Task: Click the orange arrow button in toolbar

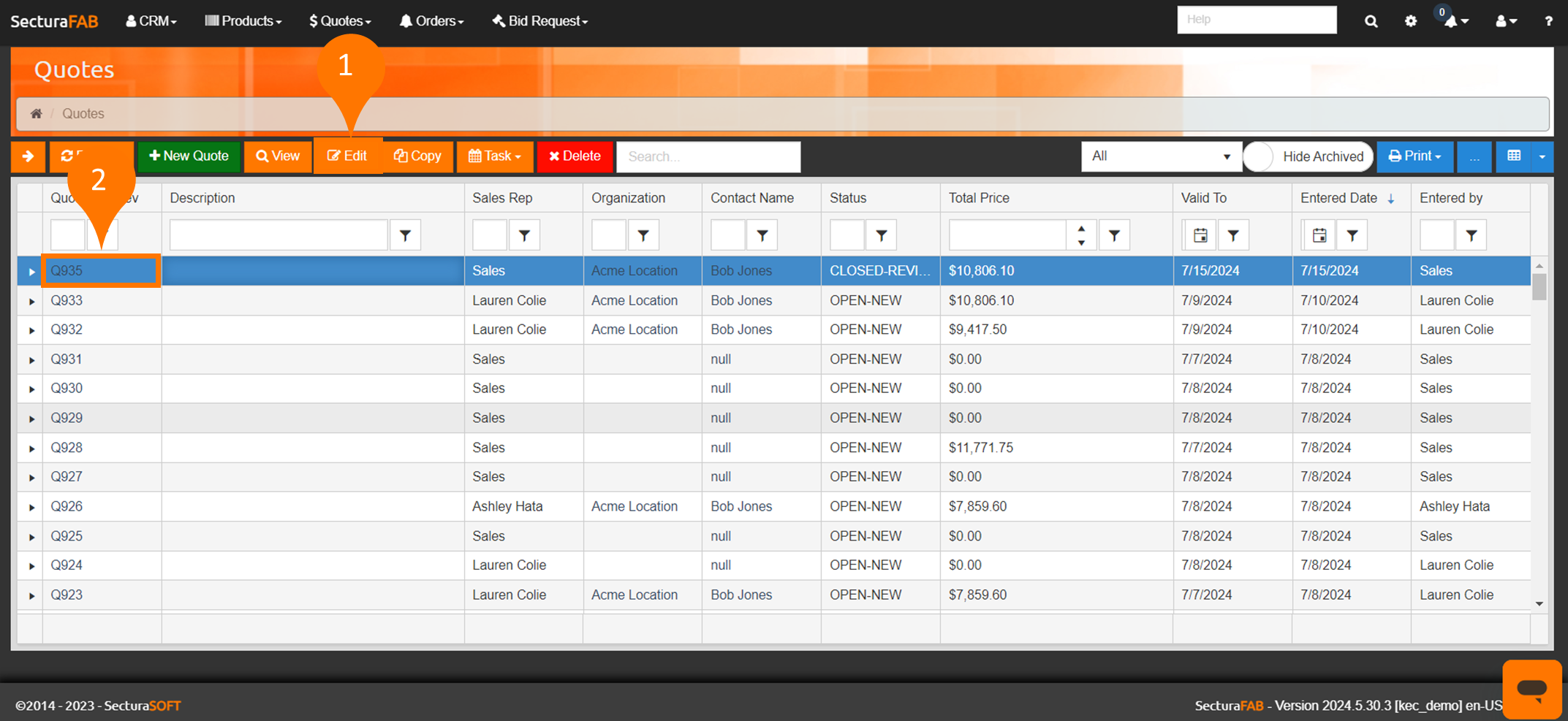Action: point(28,156)
